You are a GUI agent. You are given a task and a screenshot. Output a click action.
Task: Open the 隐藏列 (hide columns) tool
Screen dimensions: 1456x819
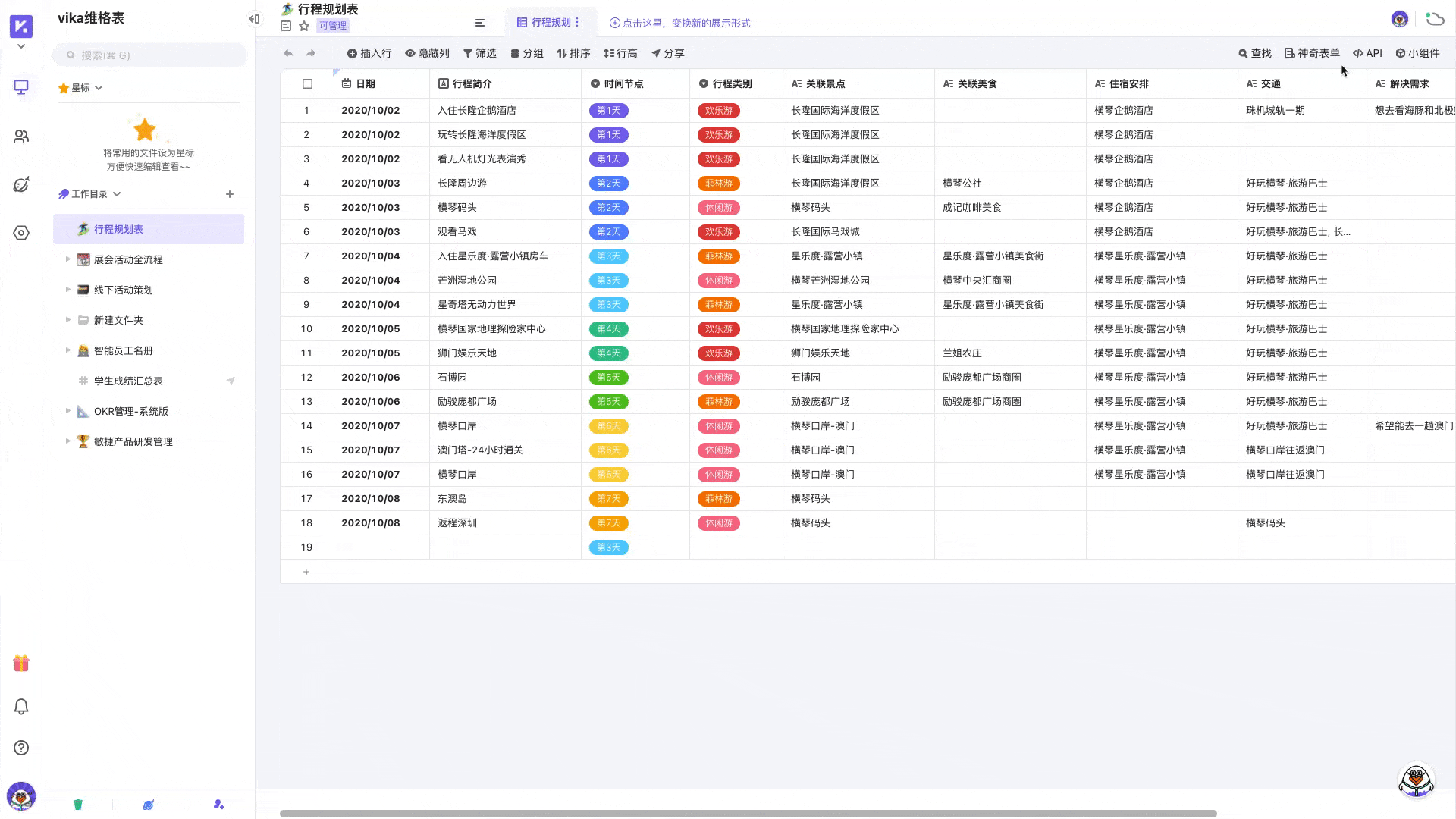coord(427,53)
